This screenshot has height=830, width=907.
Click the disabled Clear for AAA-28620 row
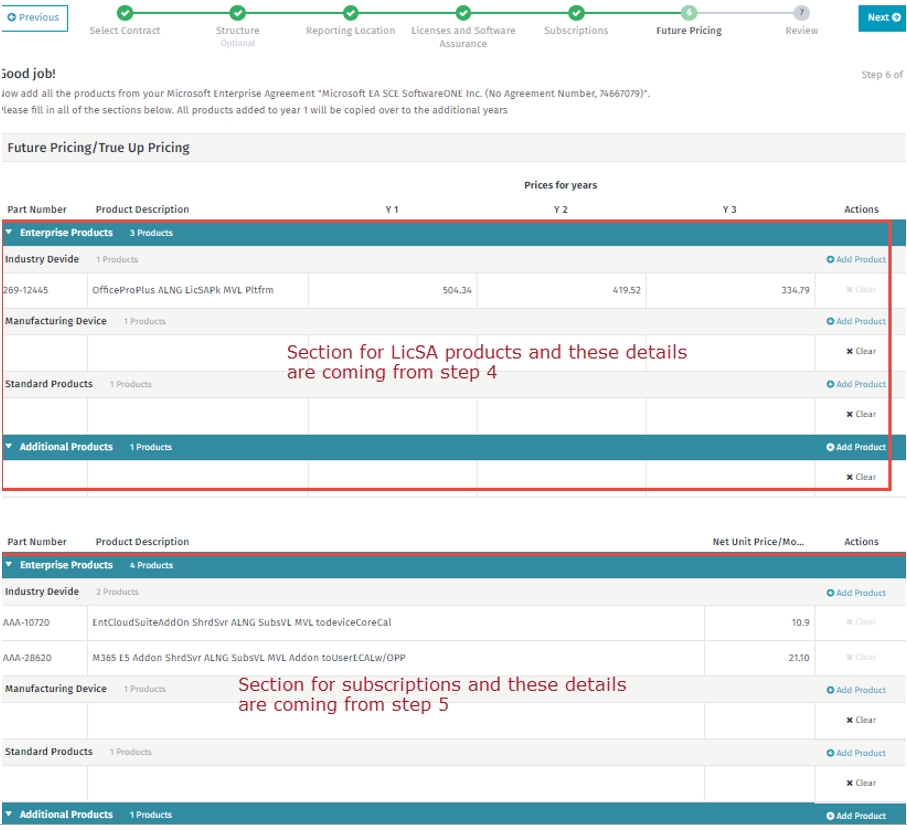click(861, 657)
